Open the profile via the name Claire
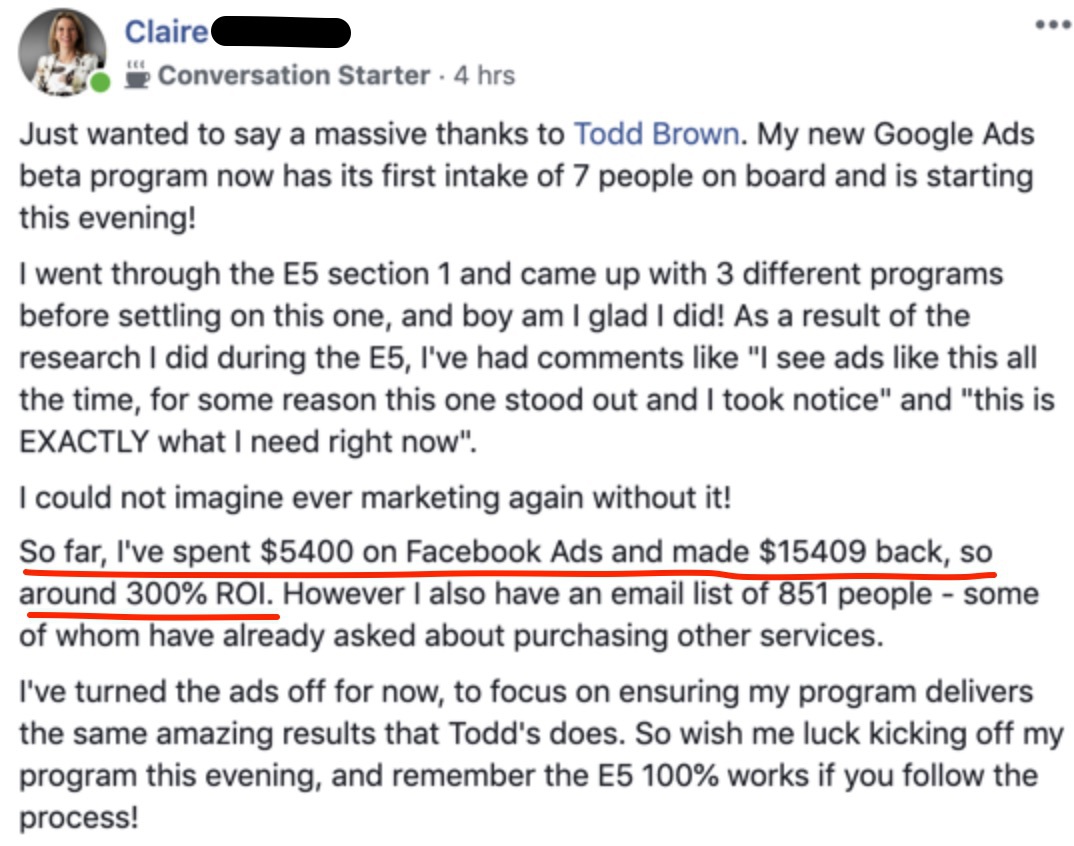 (166, 32)
